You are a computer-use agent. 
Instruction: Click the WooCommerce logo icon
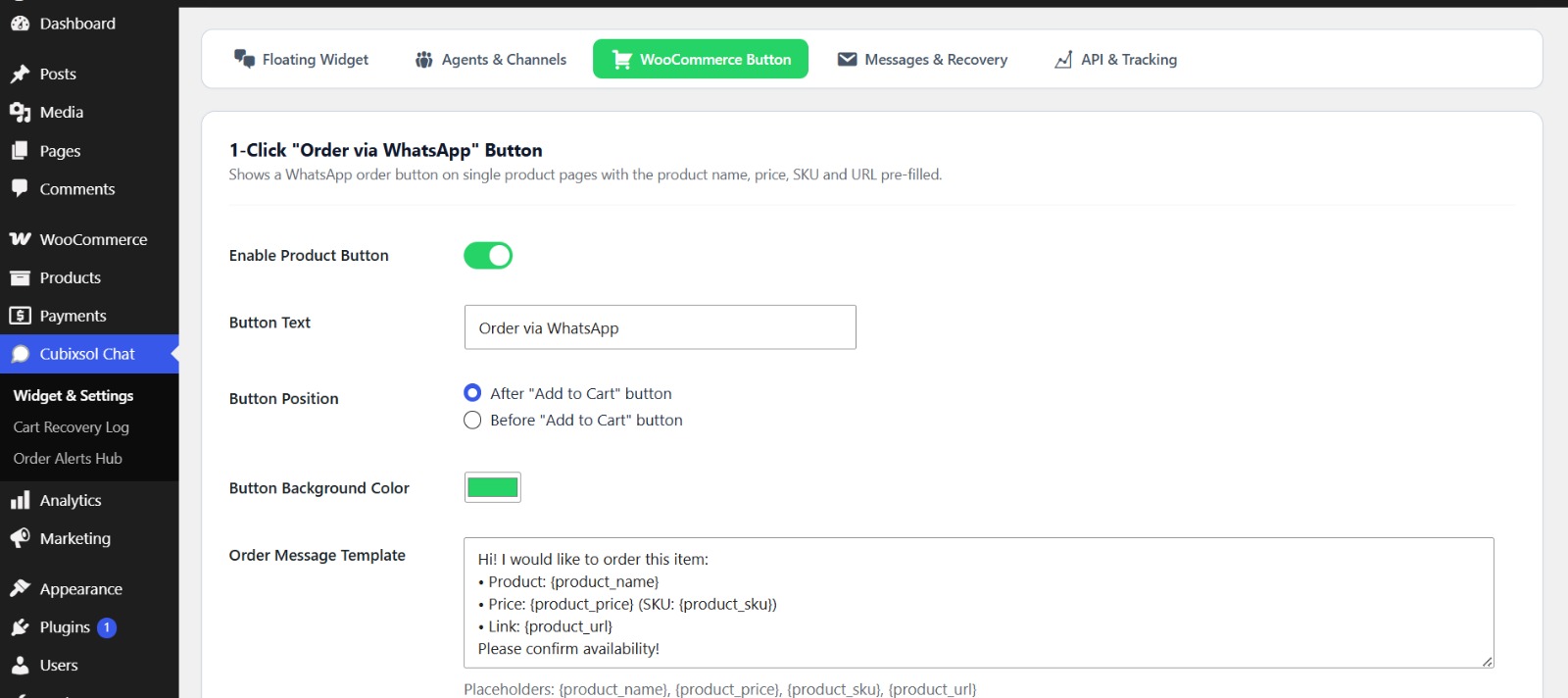pos(20,239)
